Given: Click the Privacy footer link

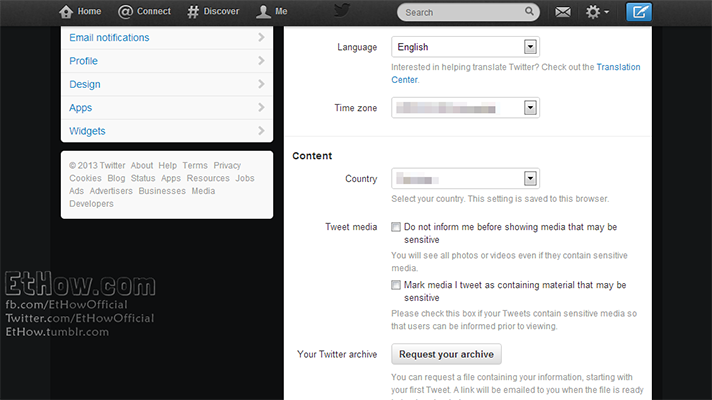Looking at the screenshot, I should coord(227,165).
